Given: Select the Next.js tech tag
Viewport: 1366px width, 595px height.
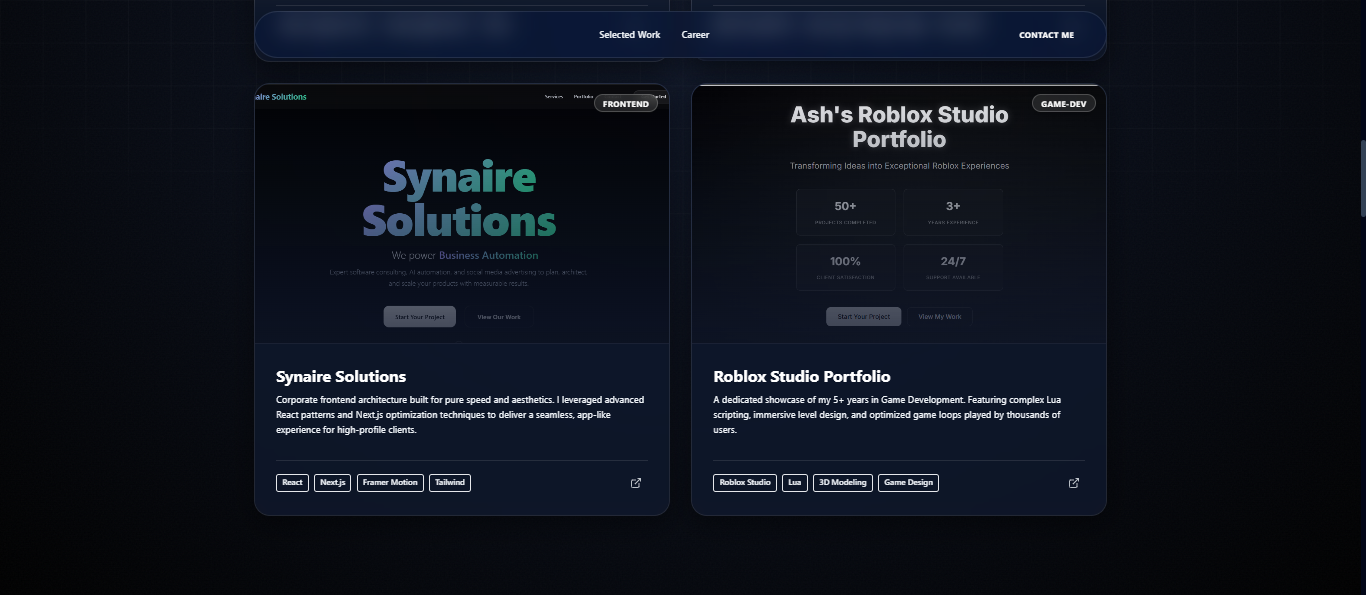Looking at the screenshot, I should click(332, 483).
